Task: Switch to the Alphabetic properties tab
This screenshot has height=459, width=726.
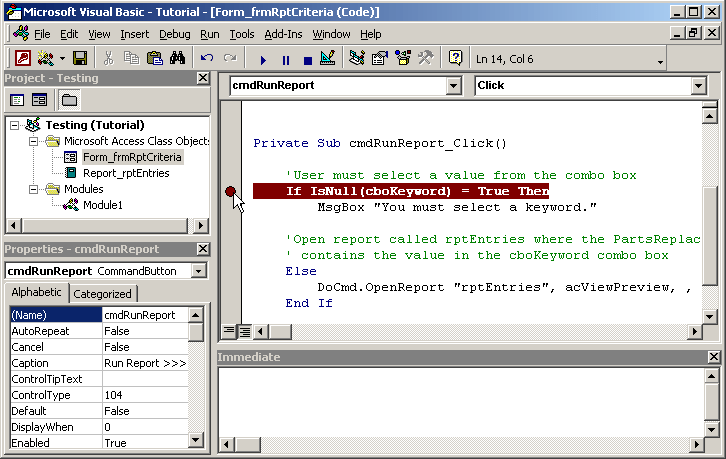Action: [37, 292]
